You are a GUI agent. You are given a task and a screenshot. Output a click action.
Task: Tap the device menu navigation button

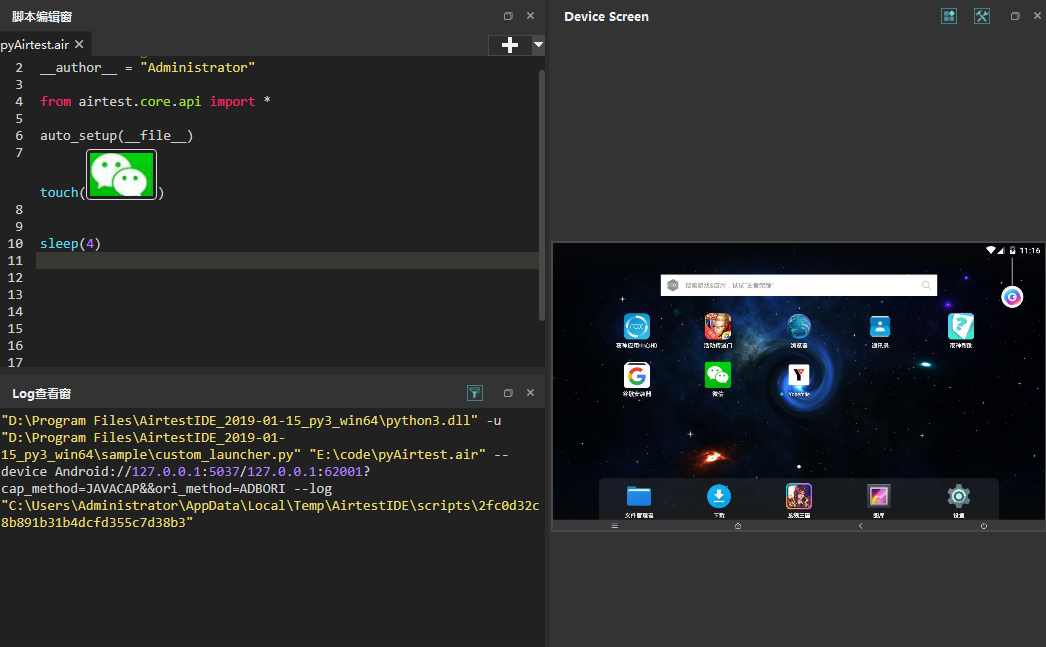[x=614, y=526]
